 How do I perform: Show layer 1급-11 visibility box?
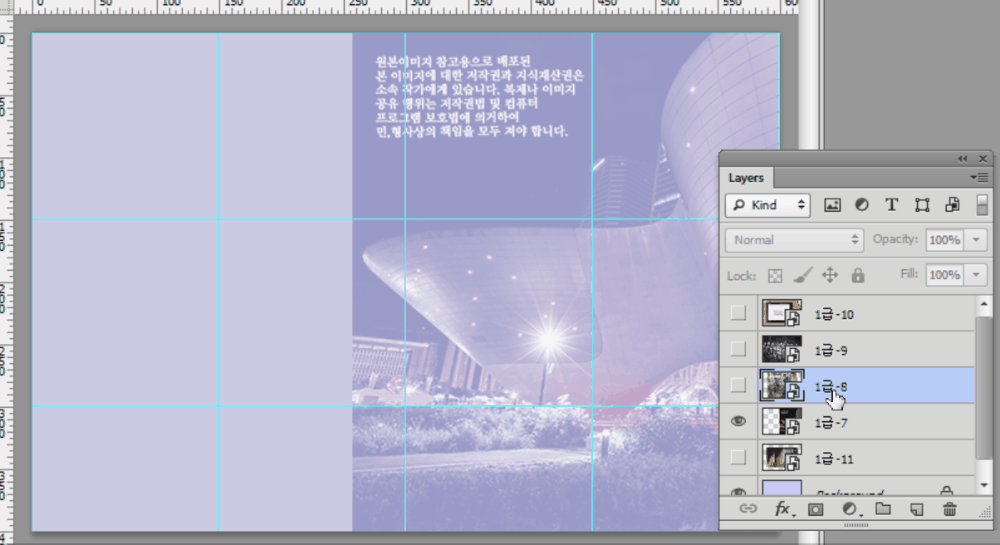tap(738, 457)
